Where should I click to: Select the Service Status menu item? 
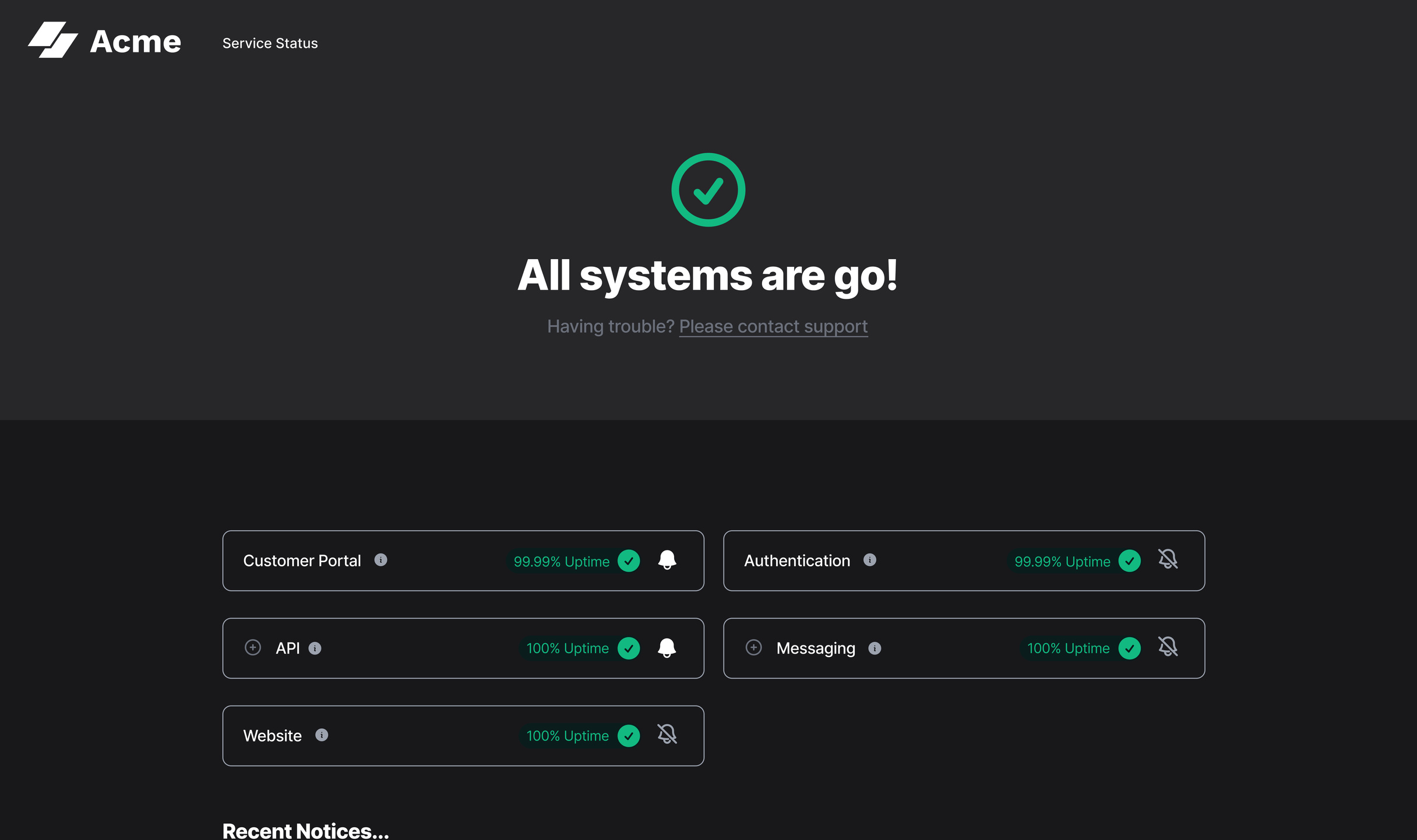click(269, 43)
